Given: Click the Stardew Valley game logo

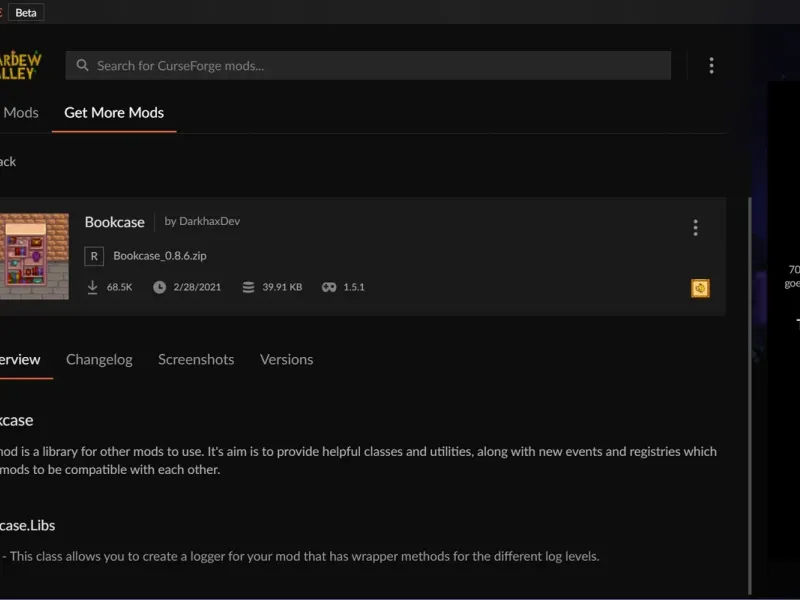Looking at the screenshot, I should (x=19, y=65).
